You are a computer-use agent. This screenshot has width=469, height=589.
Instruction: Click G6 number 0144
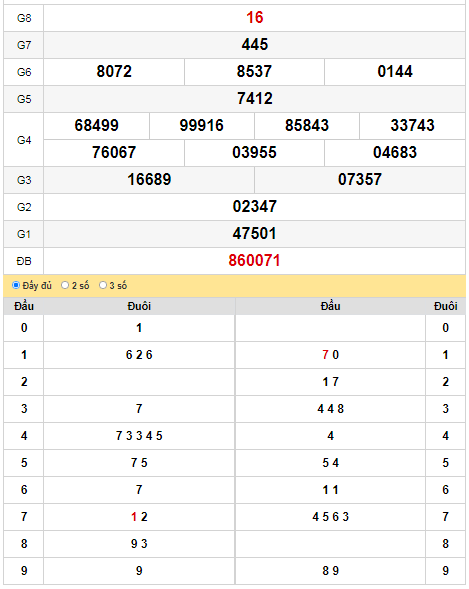click(395, 72)
